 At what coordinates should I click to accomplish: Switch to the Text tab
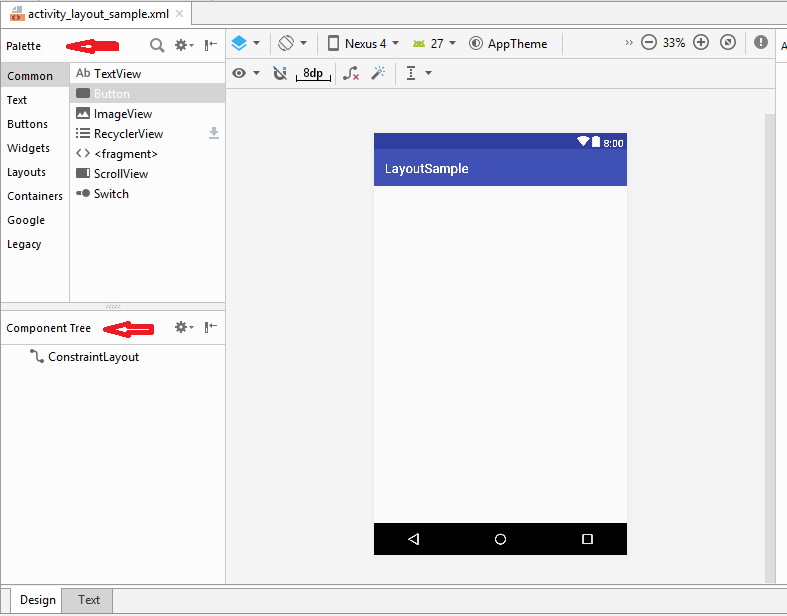coord(89,600)
